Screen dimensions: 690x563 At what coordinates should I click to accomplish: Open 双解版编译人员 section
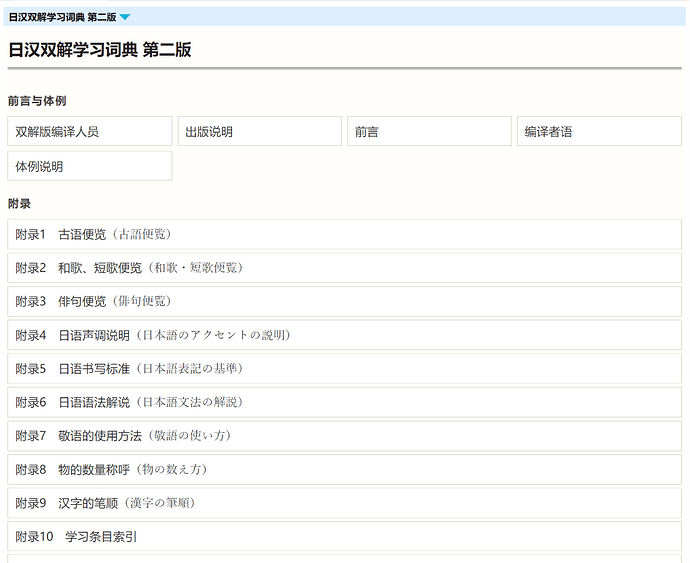tap(90, 131)
